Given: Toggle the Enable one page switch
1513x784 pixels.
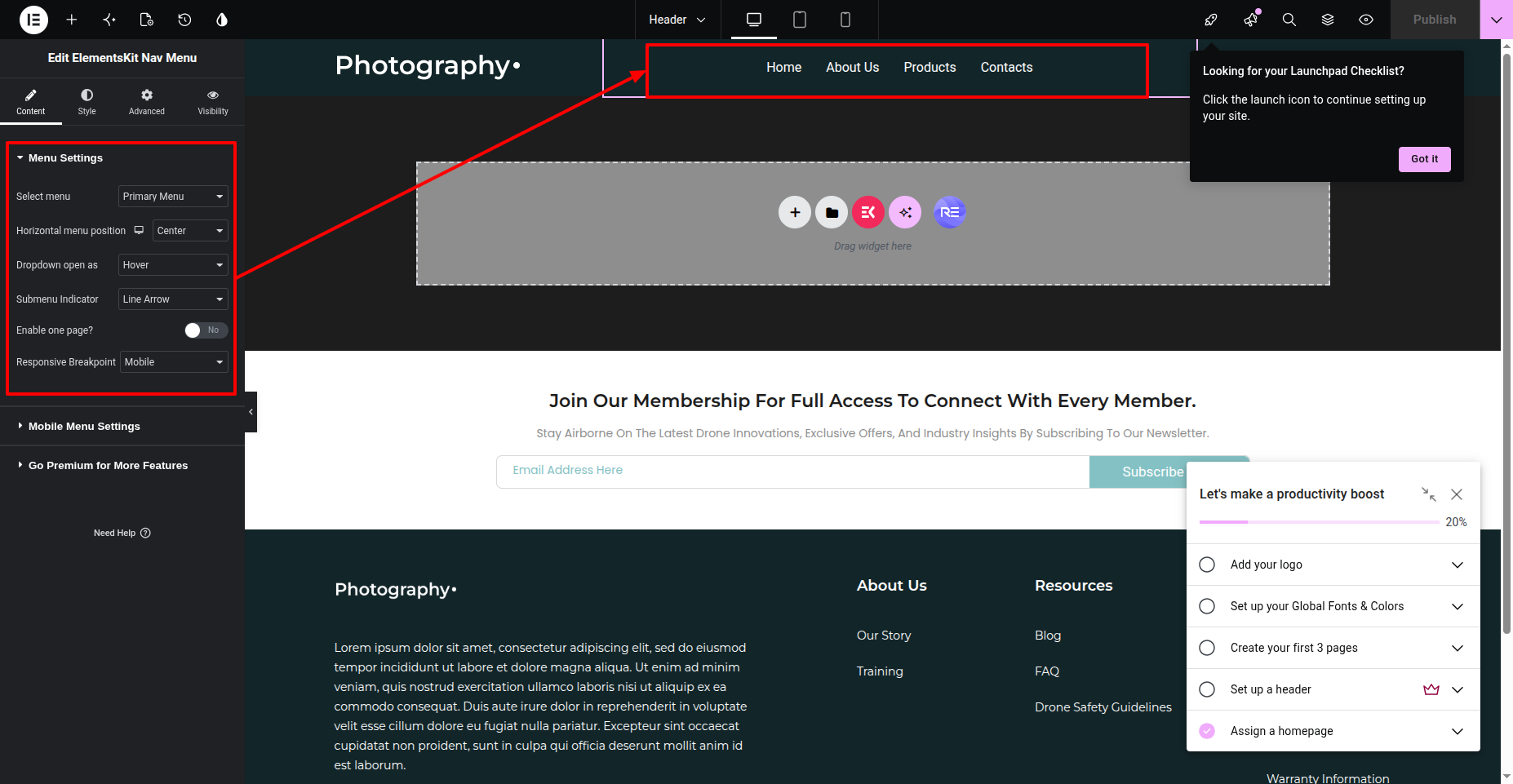Looking at the screenshot, I should (x=206, y=330).
